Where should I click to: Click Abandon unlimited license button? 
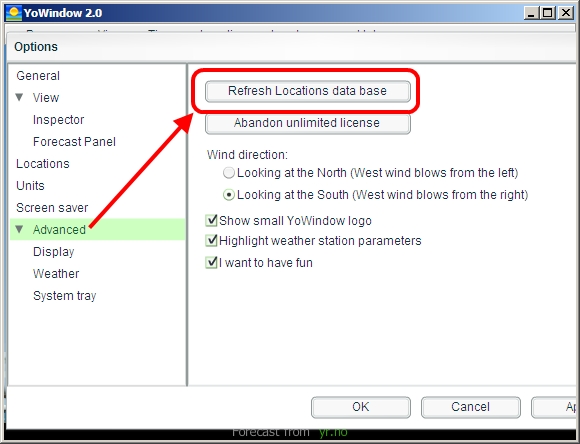307,123
